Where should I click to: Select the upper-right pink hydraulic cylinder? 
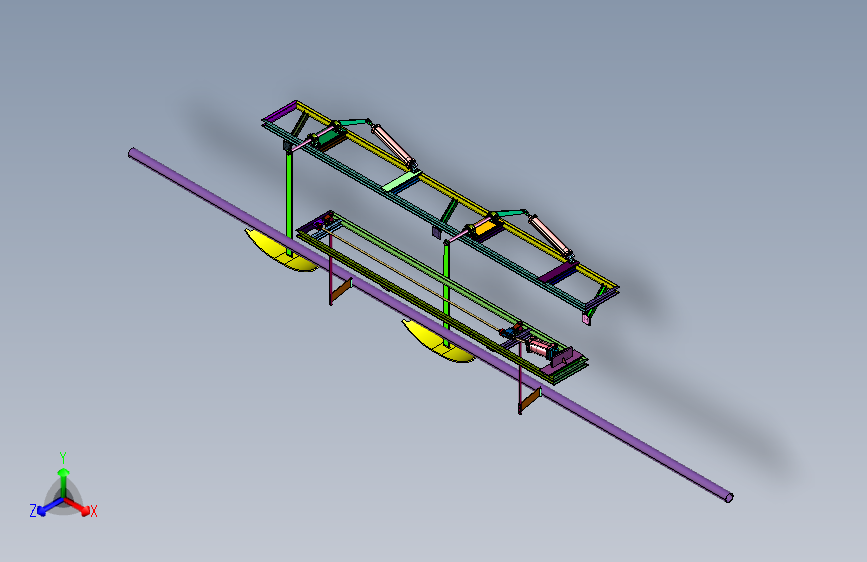[551, 237]
